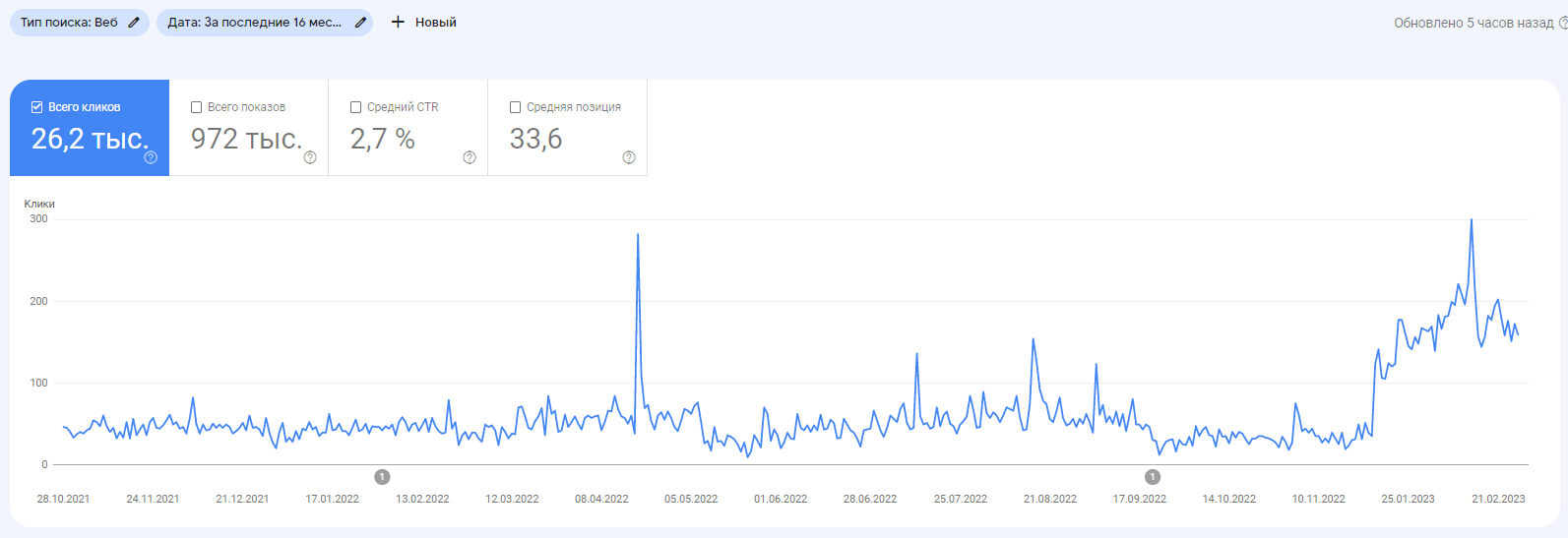Open the Тип поиска: Веб filter chip

80,23
